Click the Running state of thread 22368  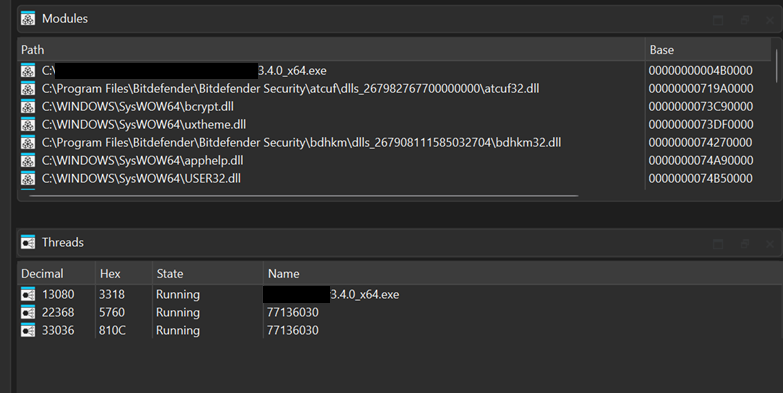178,312
